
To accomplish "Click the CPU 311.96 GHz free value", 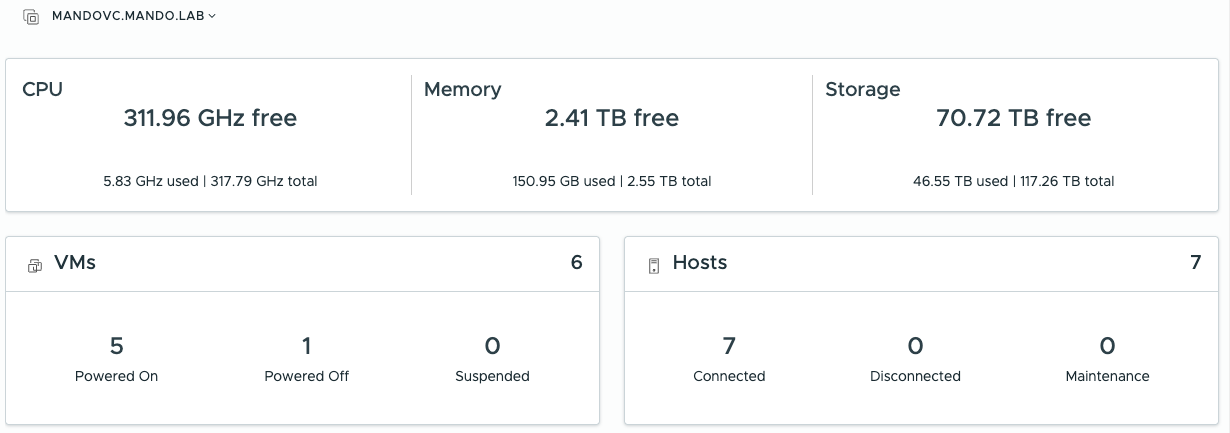I will (210, 118).
